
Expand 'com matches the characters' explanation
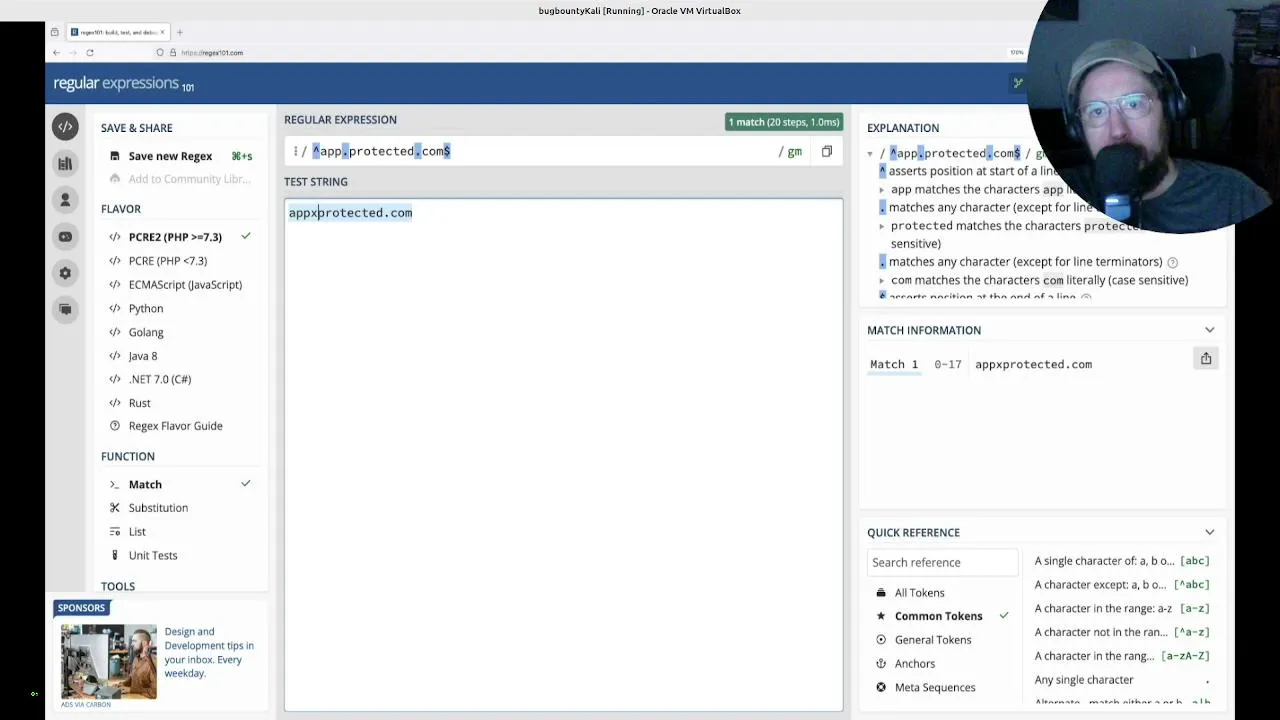click(882, 281)
